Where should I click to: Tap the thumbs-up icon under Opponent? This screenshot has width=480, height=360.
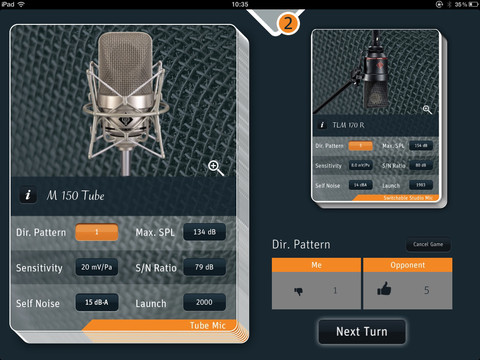pyautogui.click(x=384, y=289)
